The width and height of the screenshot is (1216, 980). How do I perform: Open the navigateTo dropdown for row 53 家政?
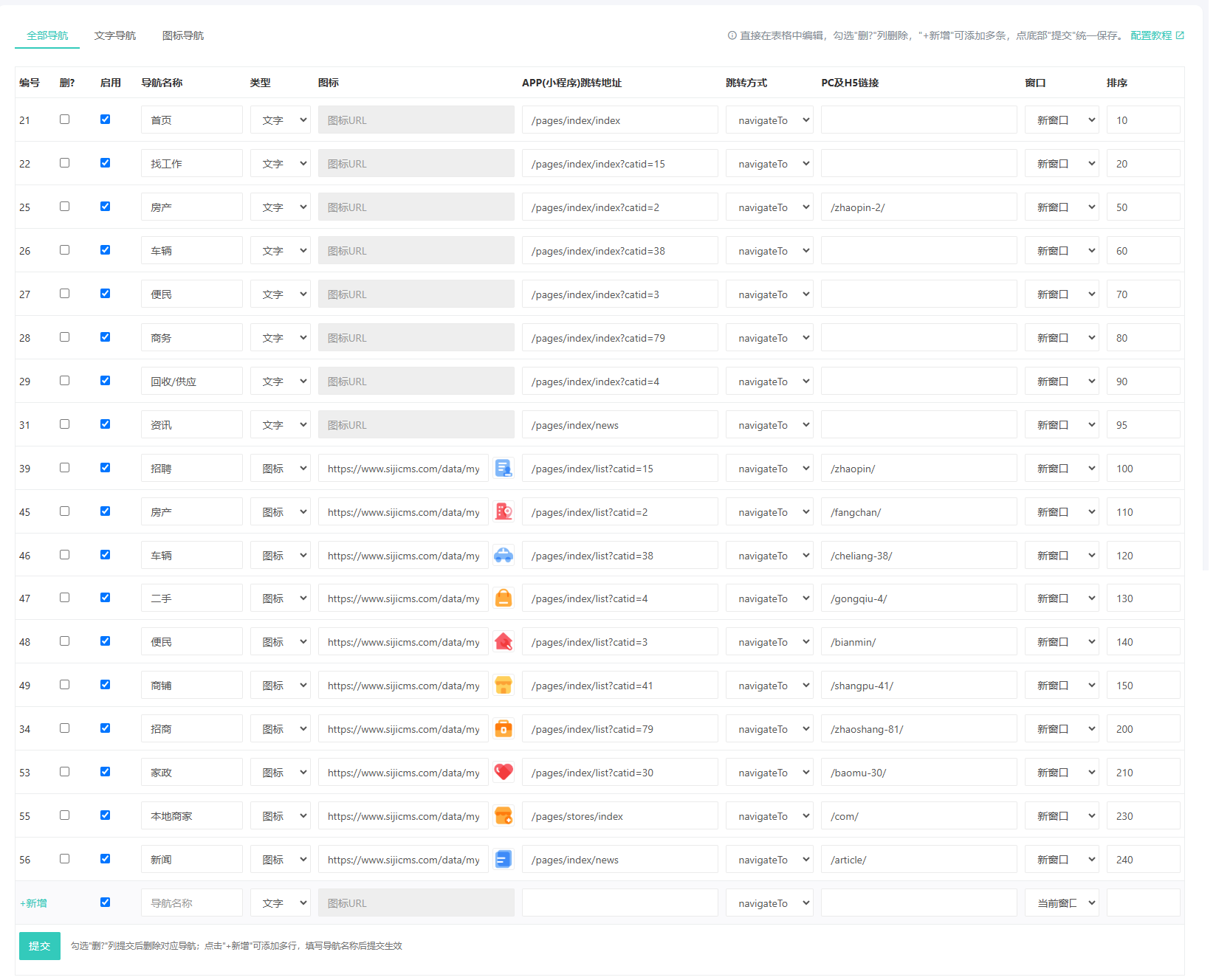tap(769, 773)
